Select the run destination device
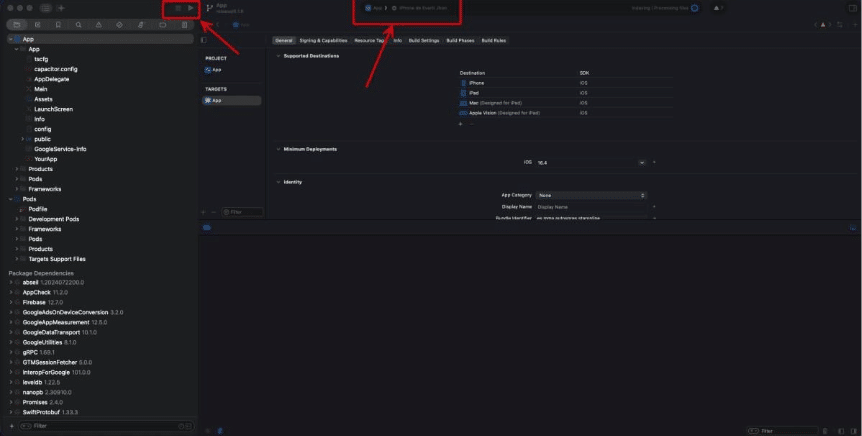 [419, 8]
